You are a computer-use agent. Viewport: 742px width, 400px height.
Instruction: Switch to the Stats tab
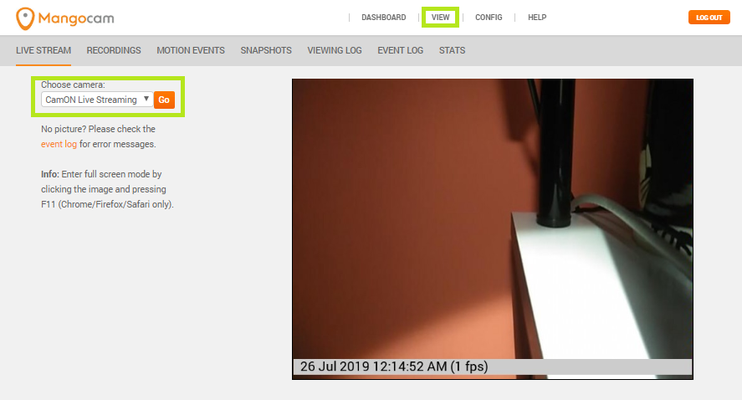coord(452,50)
